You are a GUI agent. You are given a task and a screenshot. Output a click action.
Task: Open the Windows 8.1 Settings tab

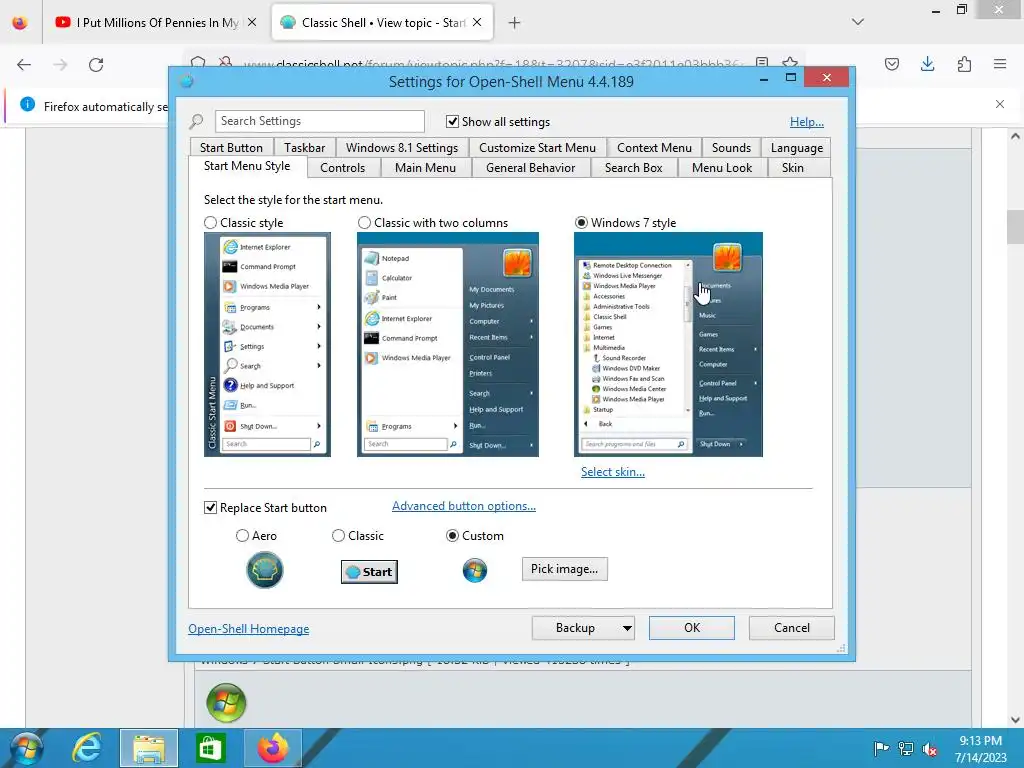click(402, 148)
